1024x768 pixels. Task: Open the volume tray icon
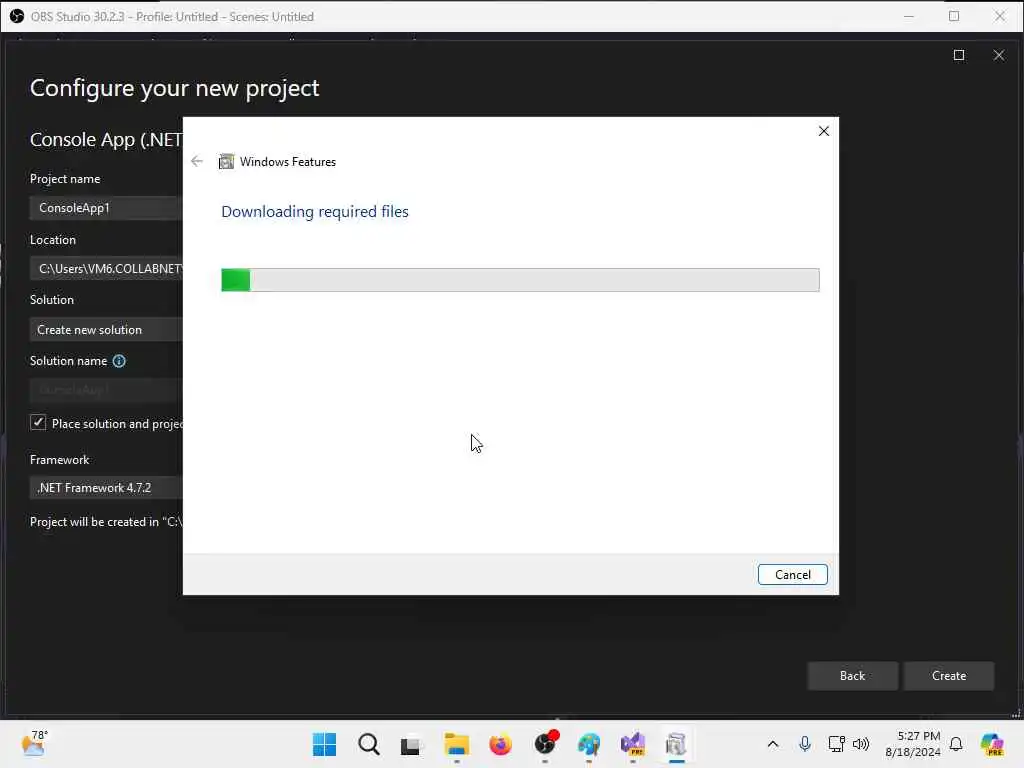click(x=861, y=744)
